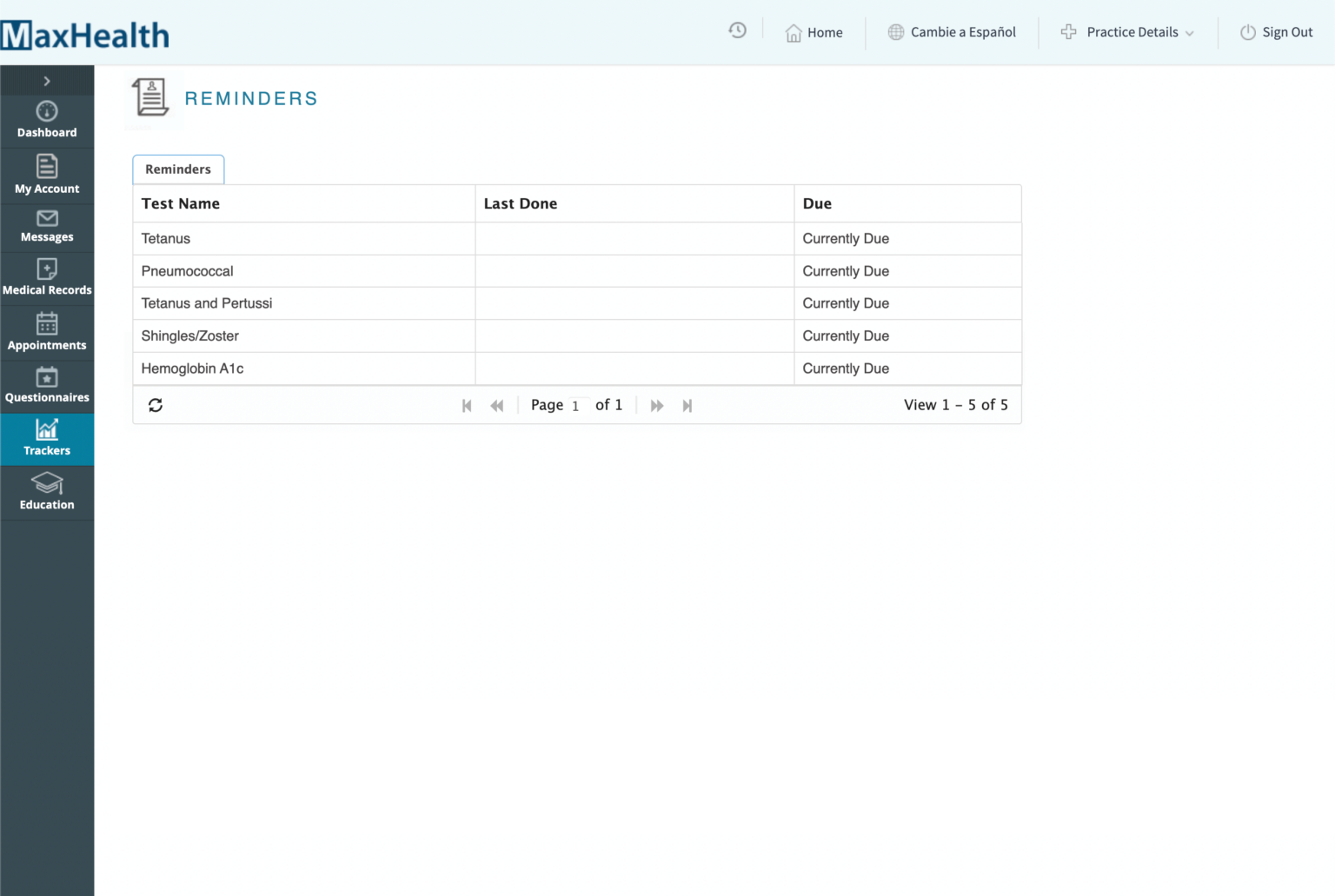This screenshot has height=896, width=1335.
Task: Collapse the sidebar with the chevron arrow
Action: [47, 80]
